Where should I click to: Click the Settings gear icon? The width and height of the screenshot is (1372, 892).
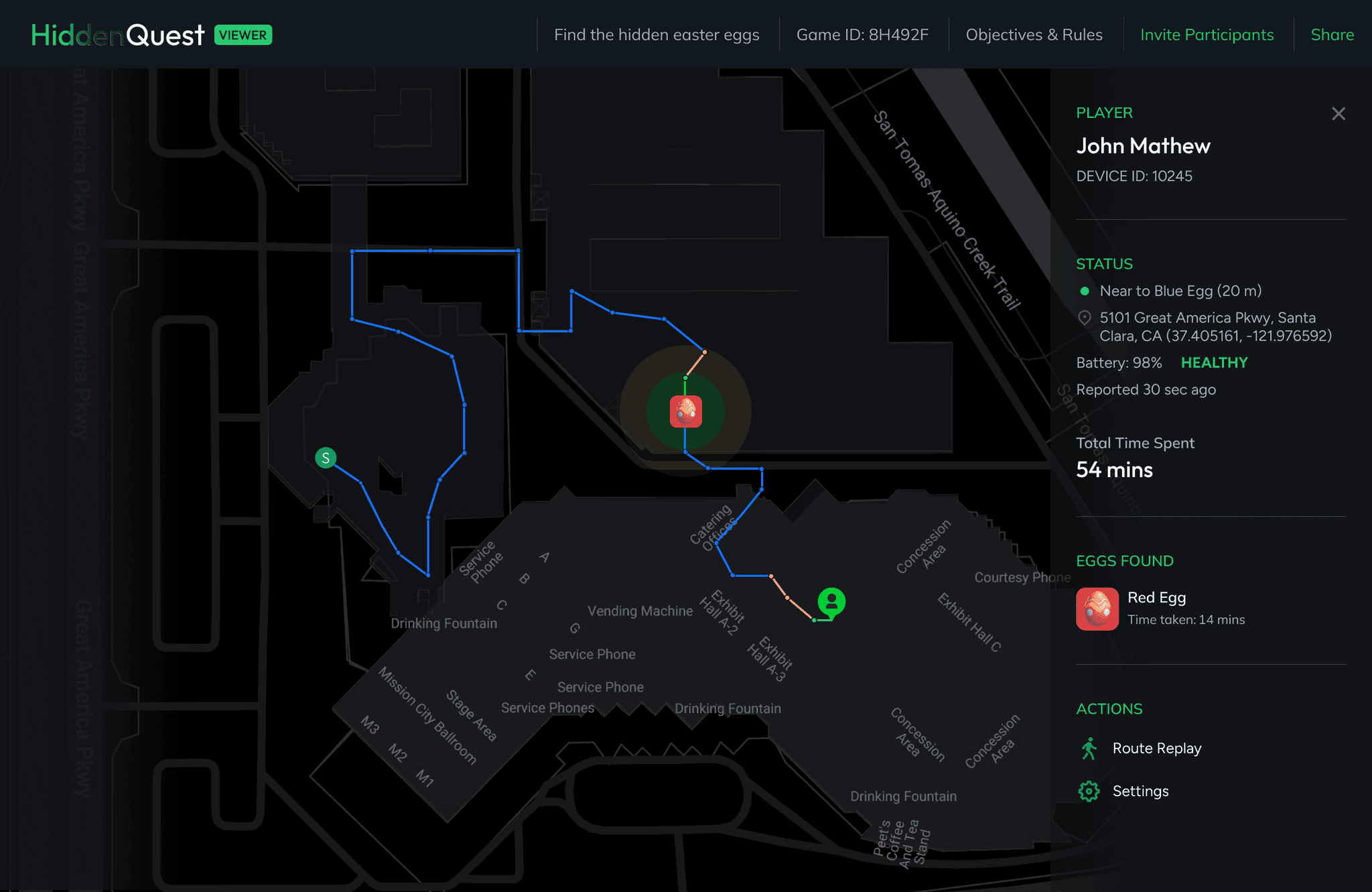pos(1089,791)
